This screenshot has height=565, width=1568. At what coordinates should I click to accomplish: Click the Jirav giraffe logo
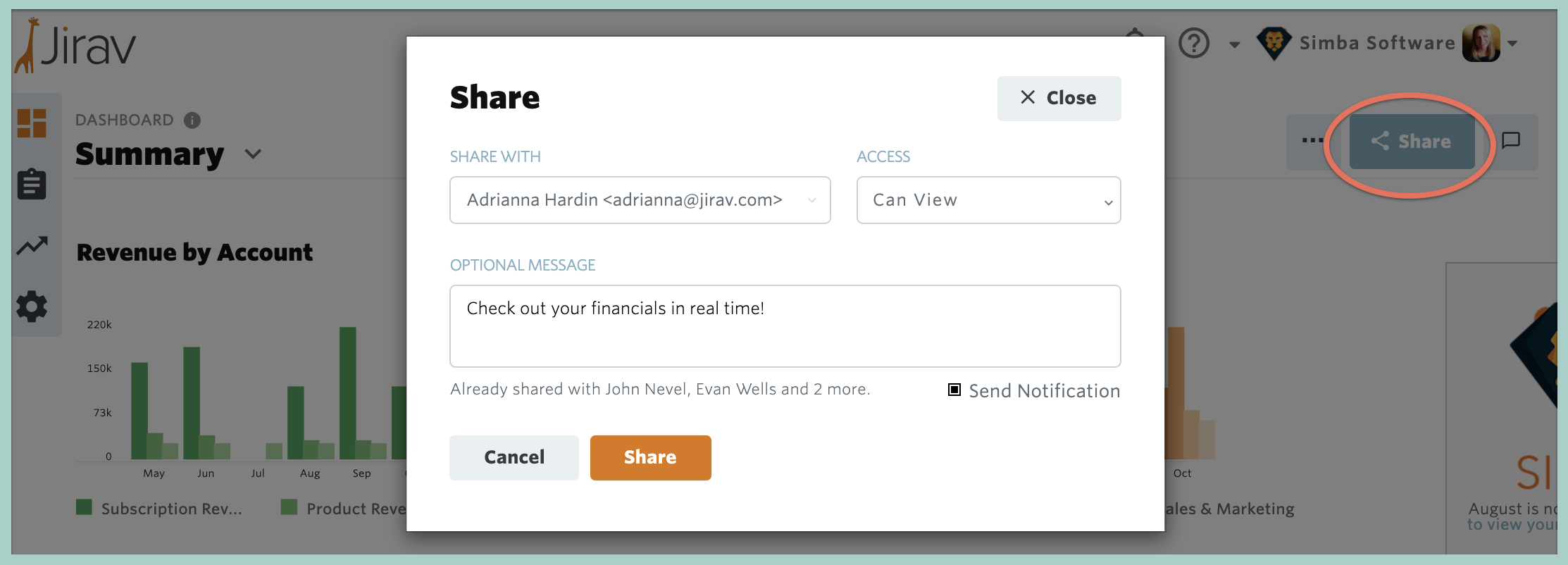75,45
